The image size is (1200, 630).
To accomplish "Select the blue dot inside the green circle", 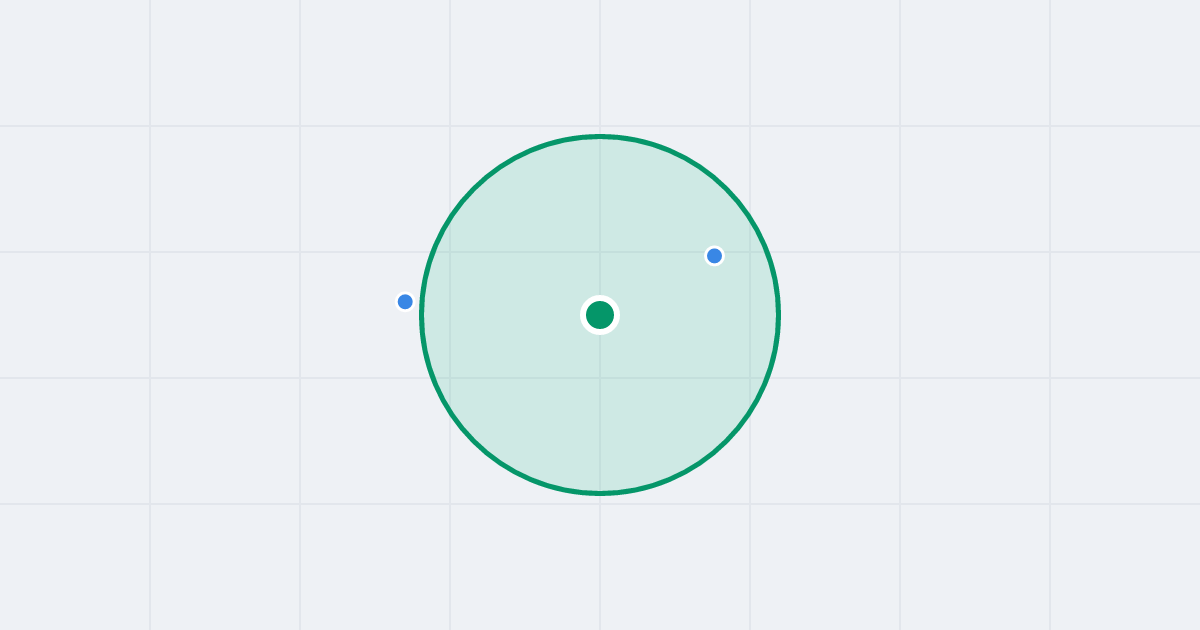I will [x=714, y=256].
